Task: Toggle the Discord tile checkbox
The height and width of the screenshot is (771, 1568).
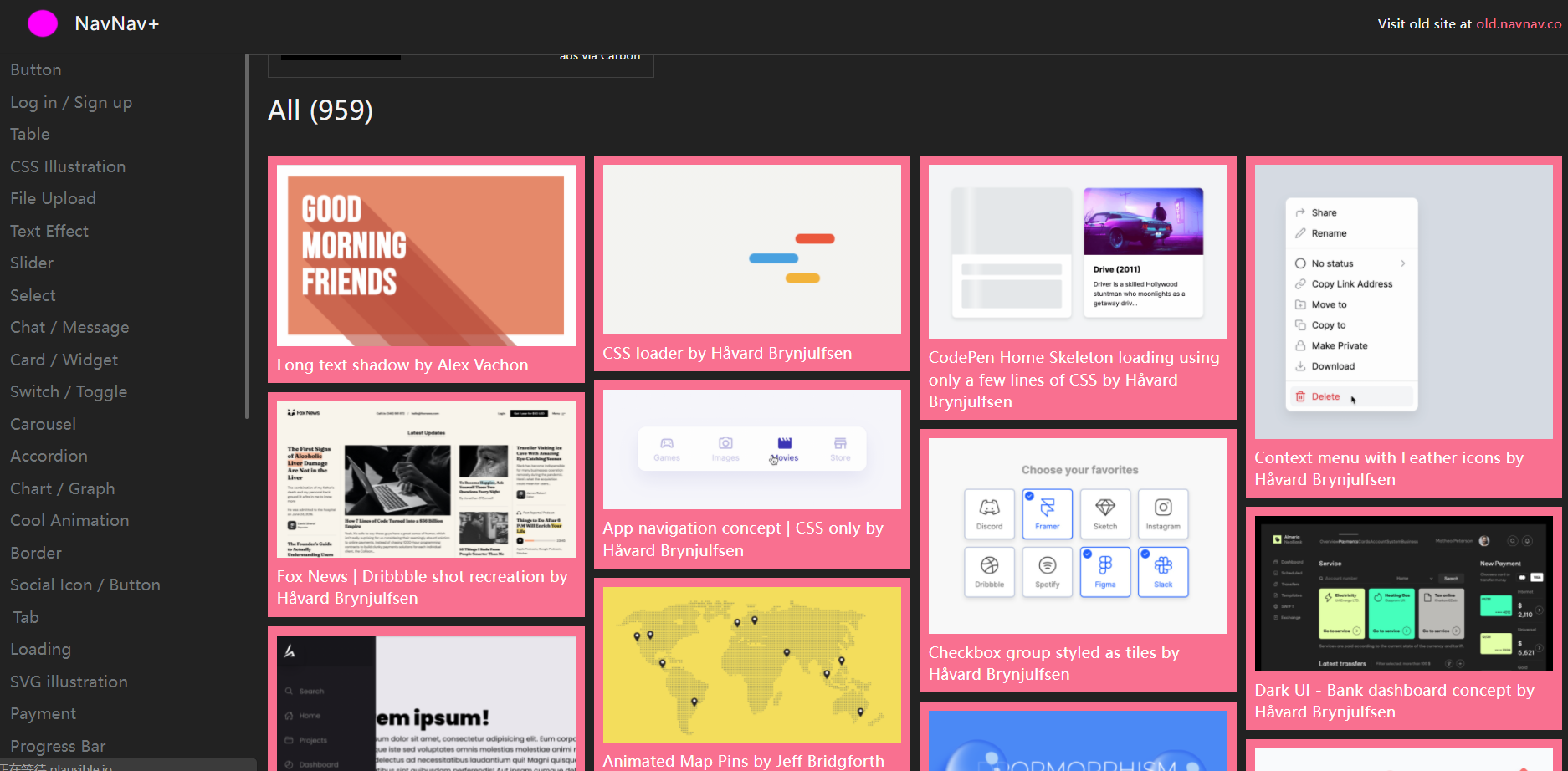Action: [x=989, y=513]
